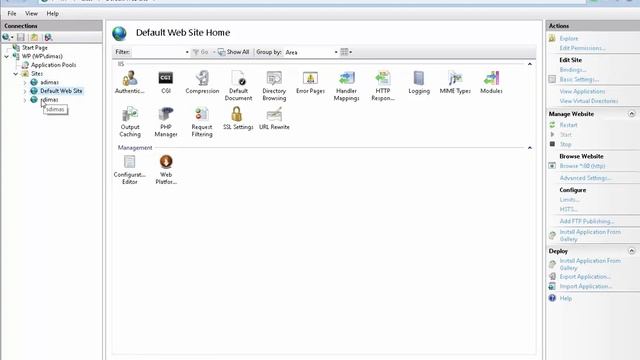This screenshot has width=640, height=360.
Task: Click Import Application link
Action: (586, 287)
